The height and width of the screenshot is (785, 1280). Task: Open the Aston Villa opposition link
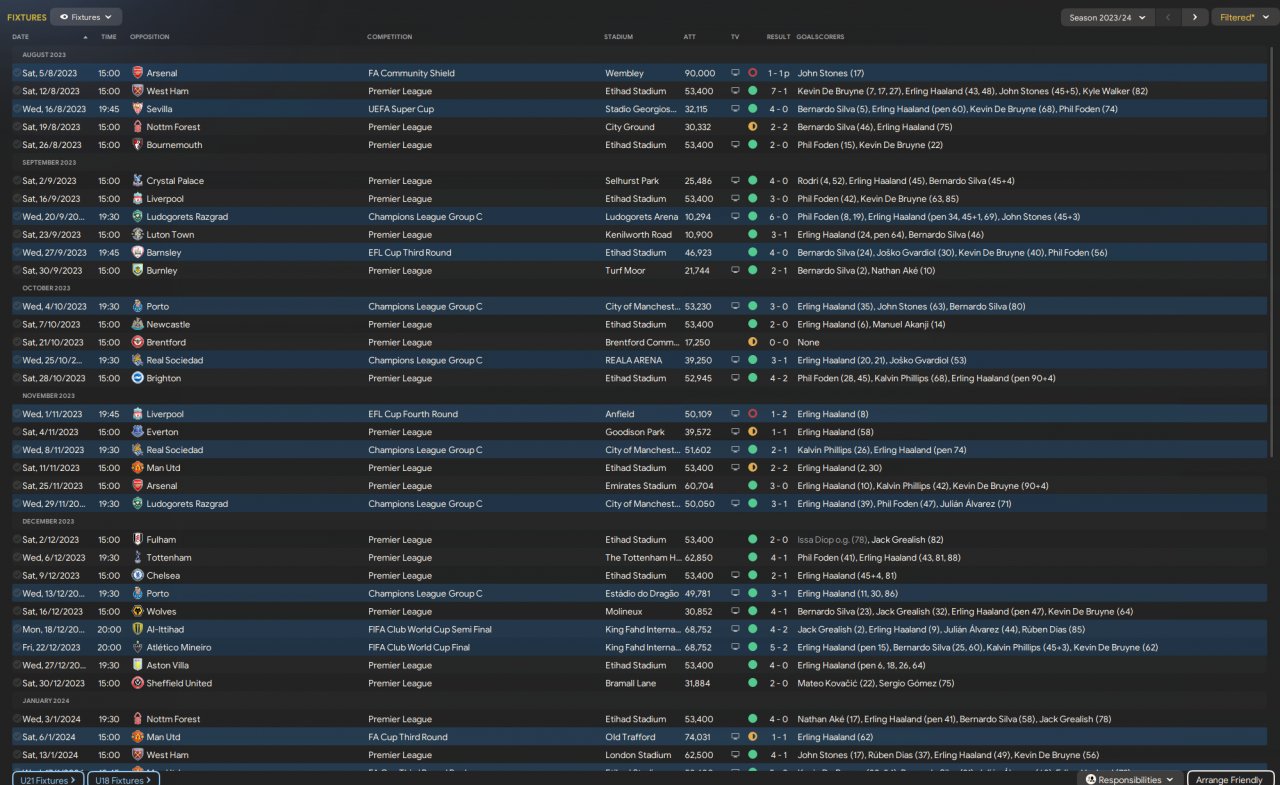(170, 666)
